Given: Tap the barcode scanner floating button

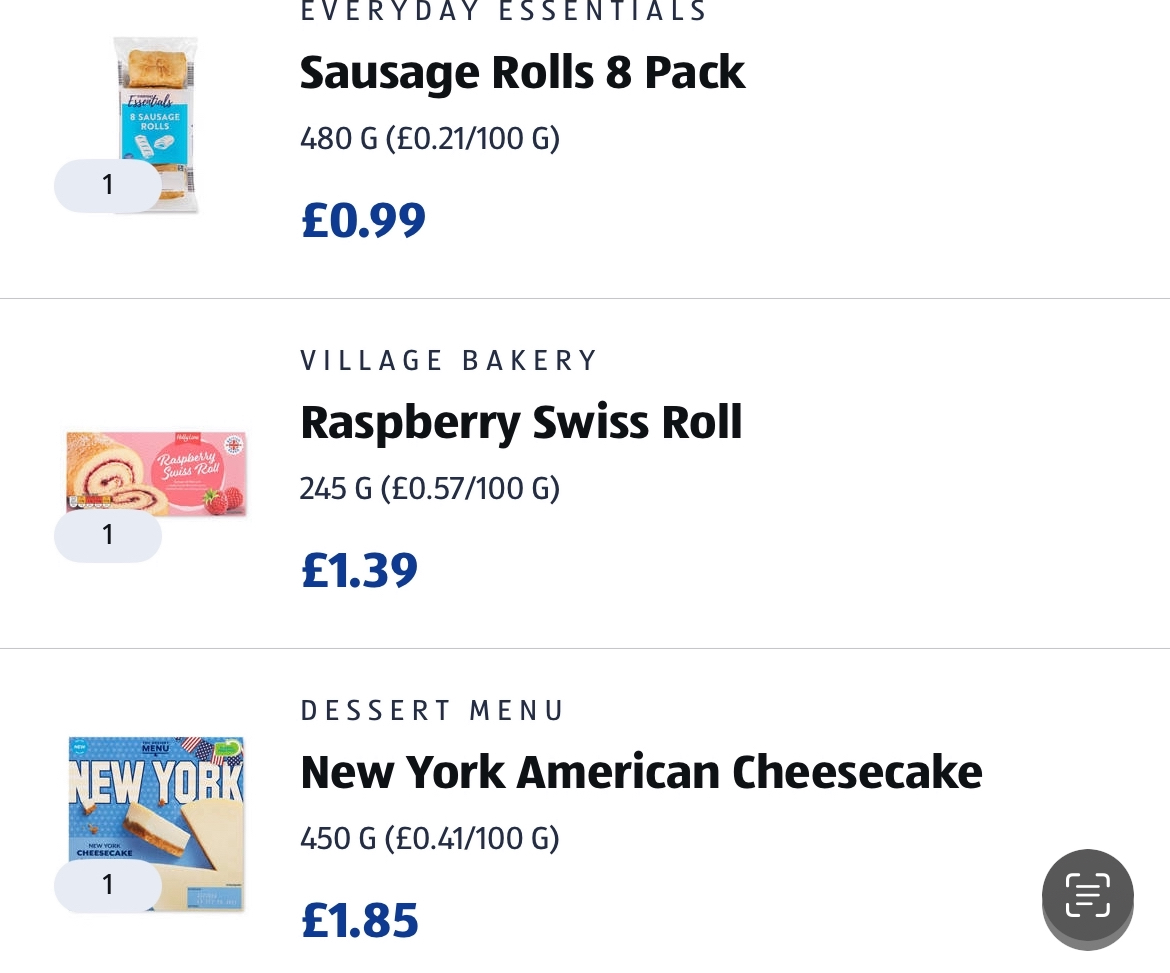Looking at the screenshot, I should 1087,895.
